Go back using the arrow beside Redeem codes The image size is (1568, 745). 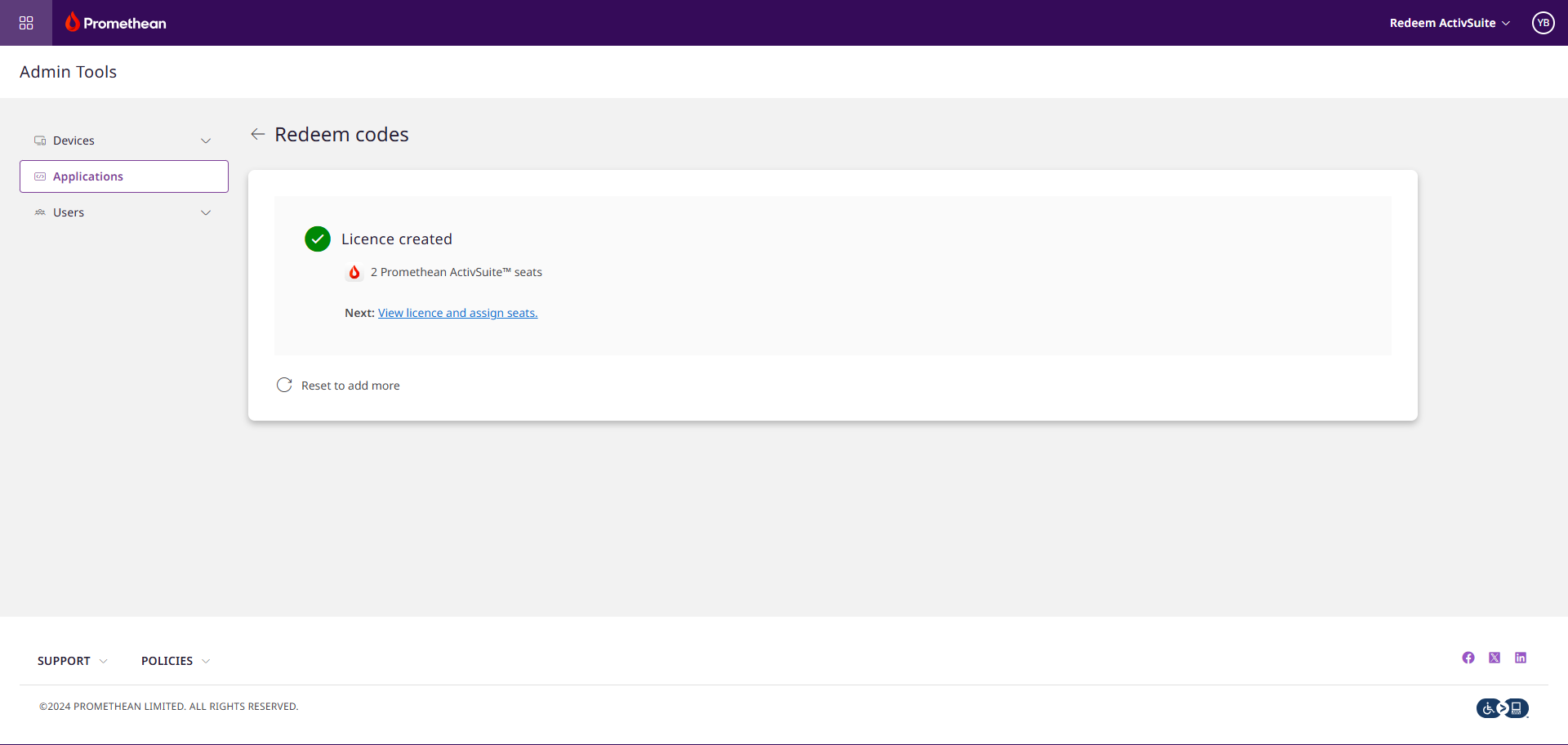click(x=258, y=134)
